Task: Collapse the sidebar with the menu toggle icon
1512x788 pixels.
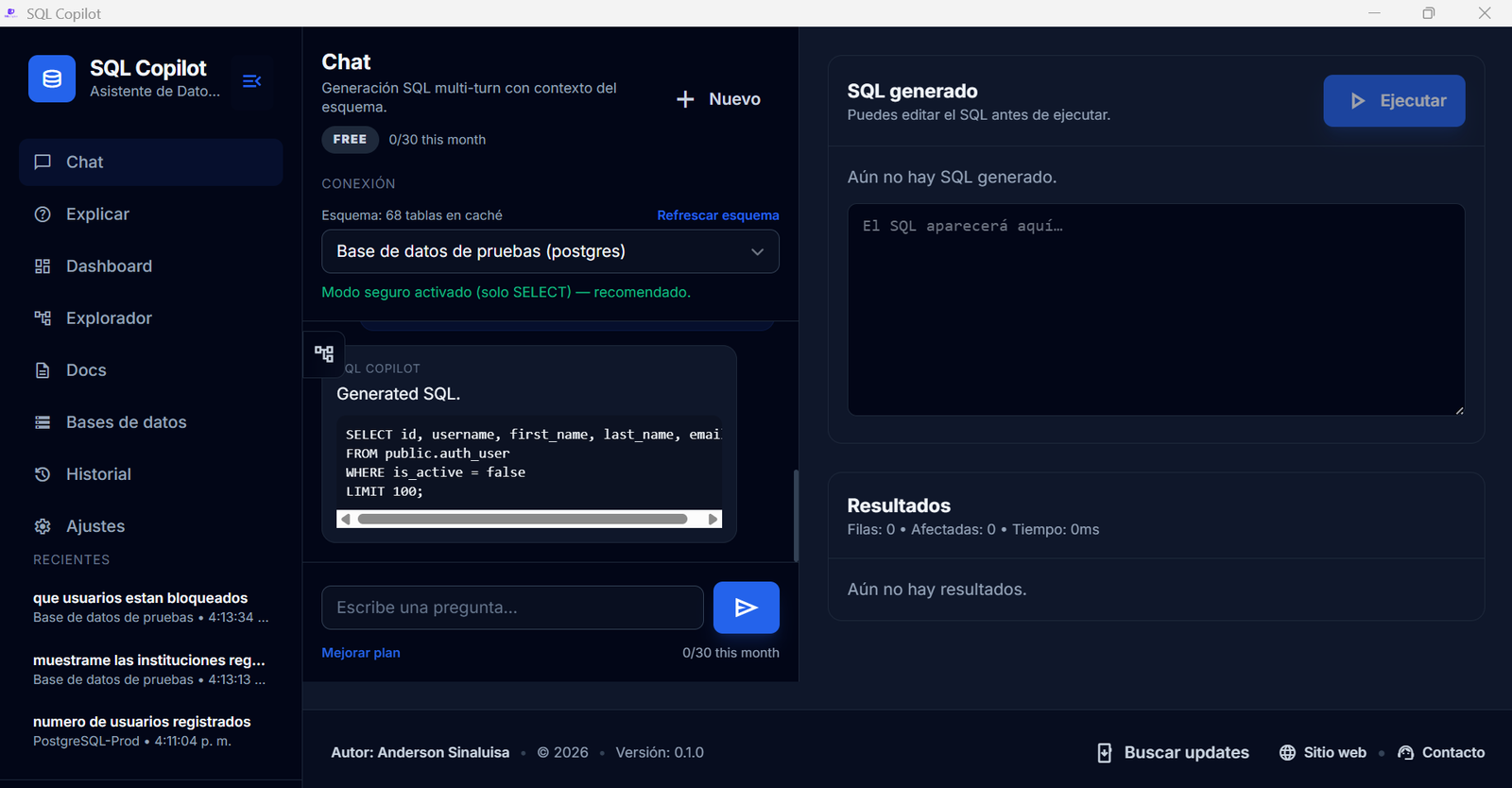Action: [x=251, y=81]
